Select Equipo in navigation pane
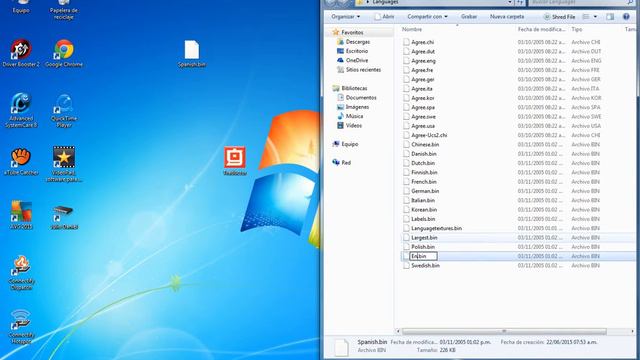Screen dimensions: 640x360 pyautogui.click(x=345, y=144)
